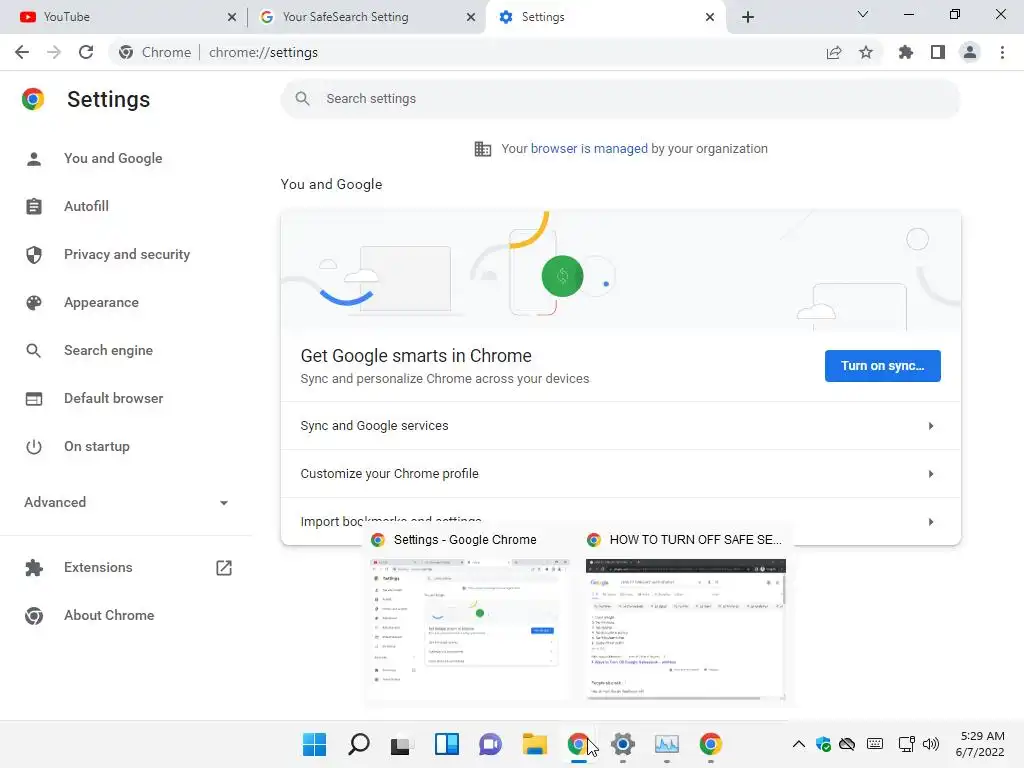The height and width of the screenshot is (768, 1024).
Task: Bookmark this tab with the star icon
Action: [x=866, y=52]
